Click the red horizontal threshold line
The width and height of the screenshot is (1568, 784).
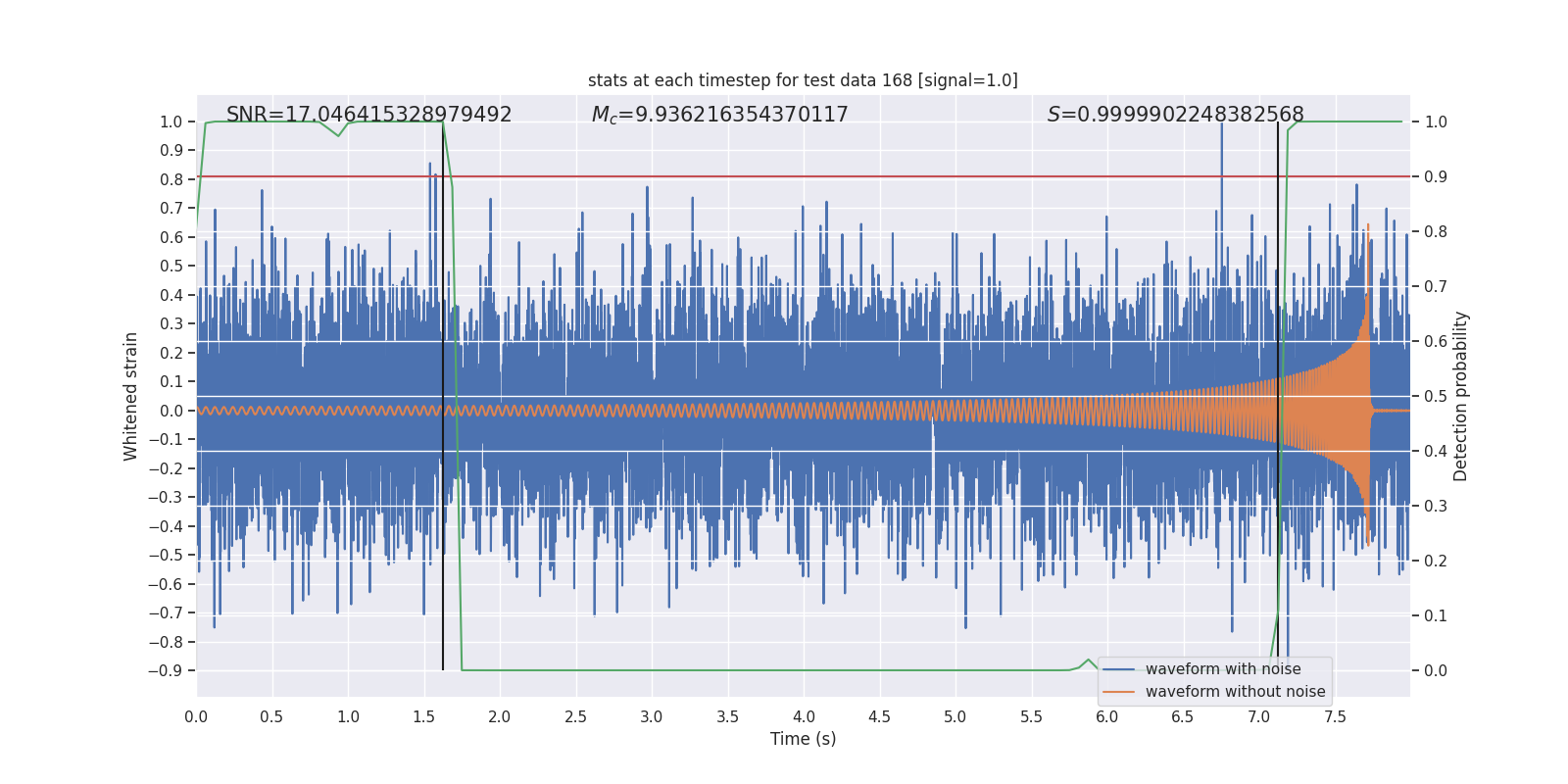point(803,176)
